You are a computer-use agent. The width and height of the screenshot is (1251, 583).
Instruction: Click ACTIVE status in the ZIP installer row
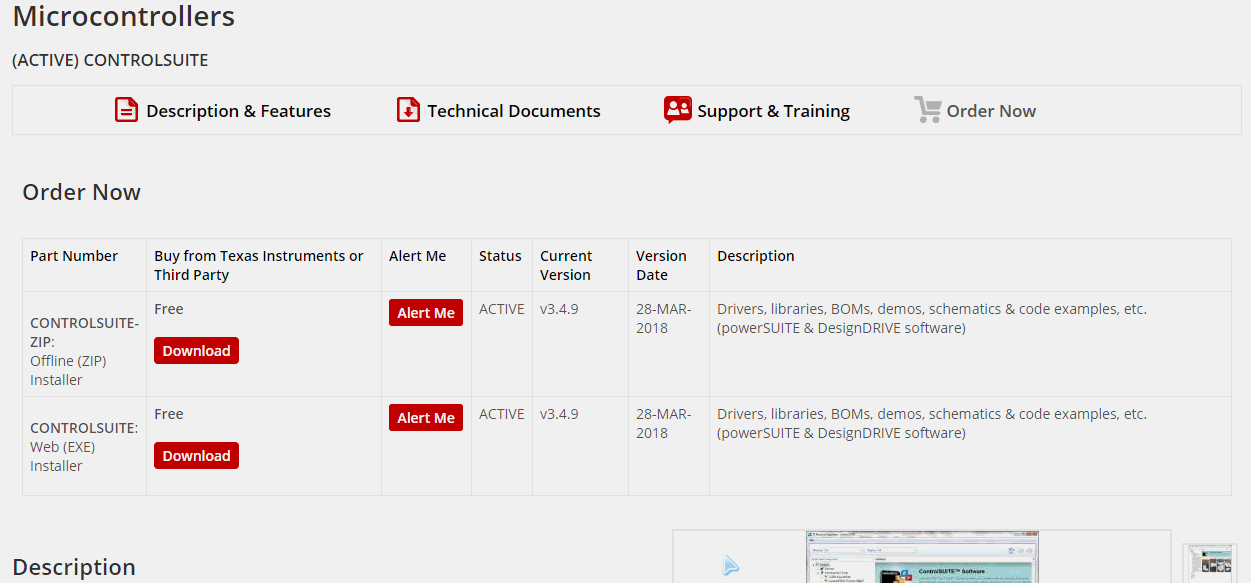502,309
